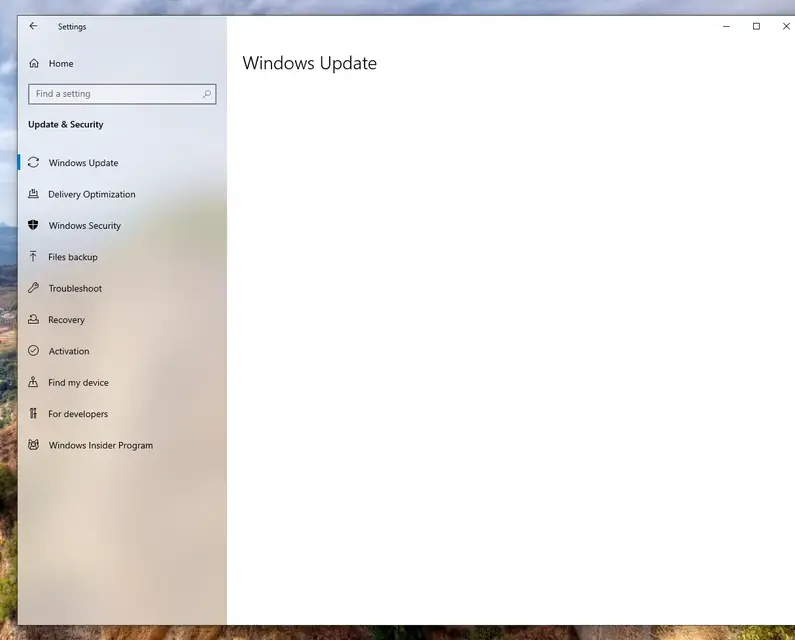Viewport: 795px width, 640px height.
Task: Open Files backup settings
Action: click(73, 257)
